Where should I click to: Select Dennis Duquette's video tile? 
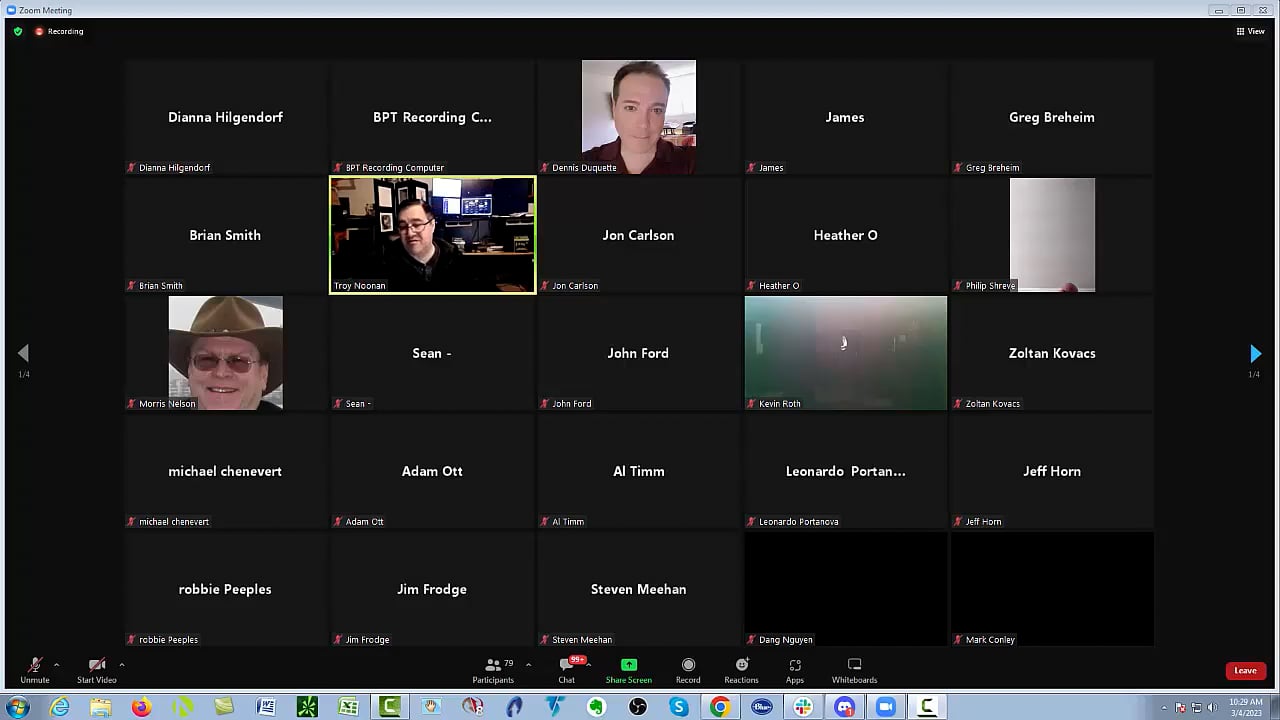[x=639, y=117]
